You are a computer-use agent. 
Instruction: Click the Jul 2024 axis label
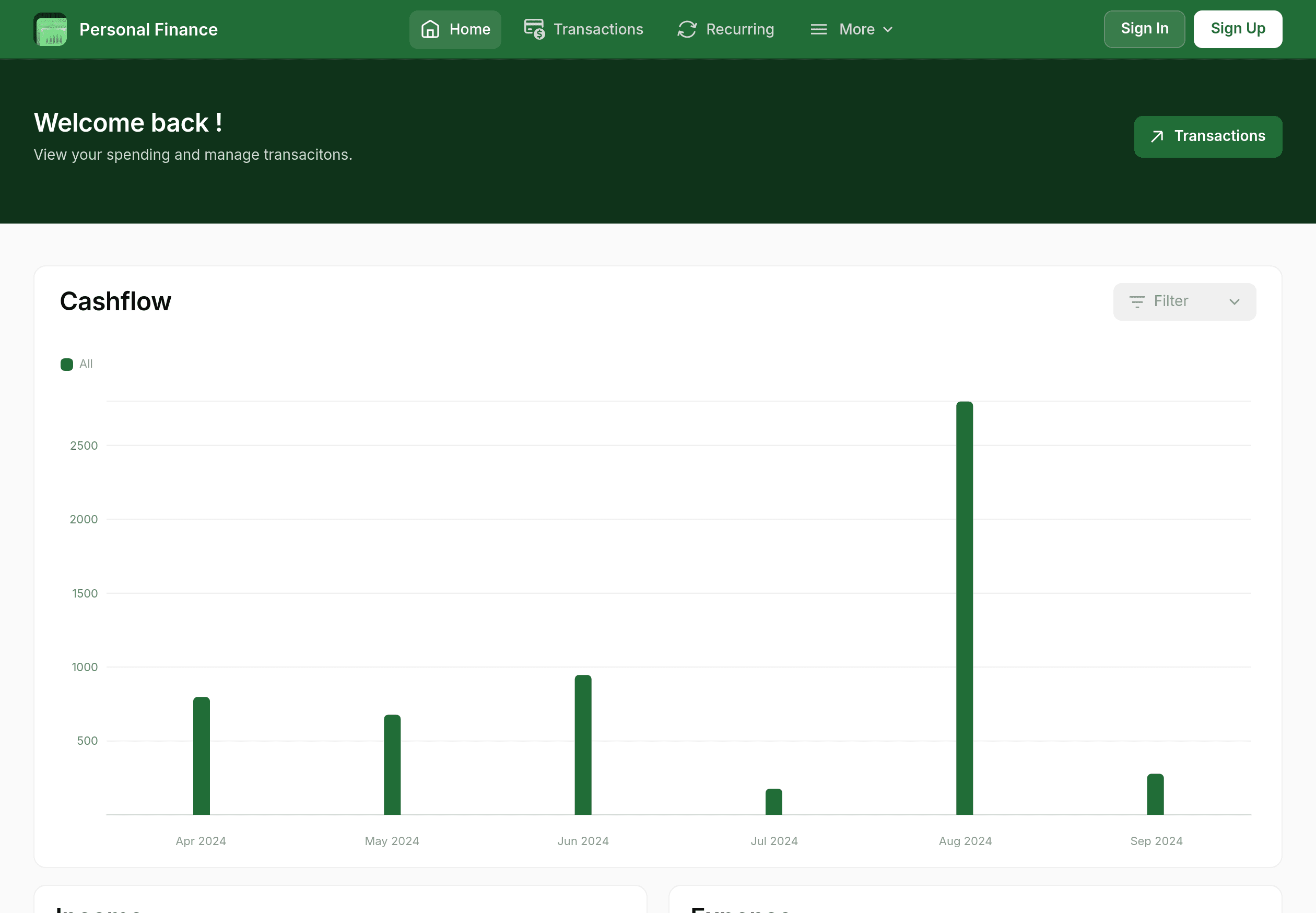[774, 841]
